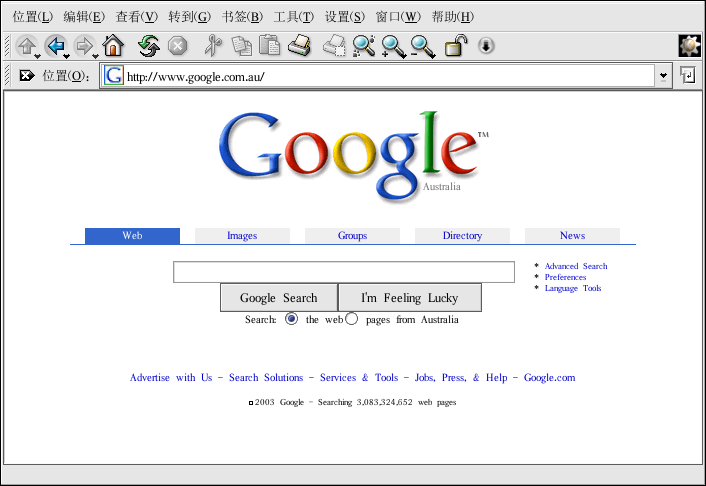This screenshot has height=486, width=706.
Task: Click the Copy icon in toolbar
Action: tap(242, 46)
